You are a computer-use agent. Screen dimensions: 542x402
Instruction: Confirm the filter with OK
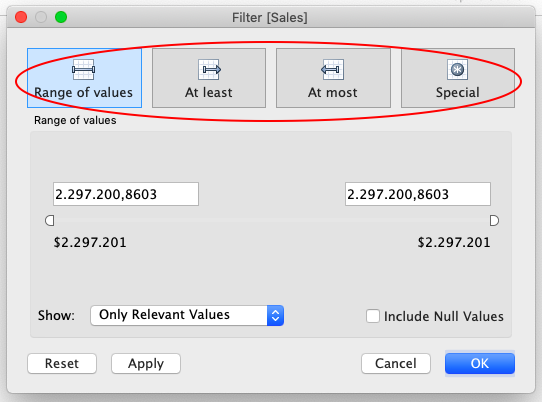[x=480, y=363]
